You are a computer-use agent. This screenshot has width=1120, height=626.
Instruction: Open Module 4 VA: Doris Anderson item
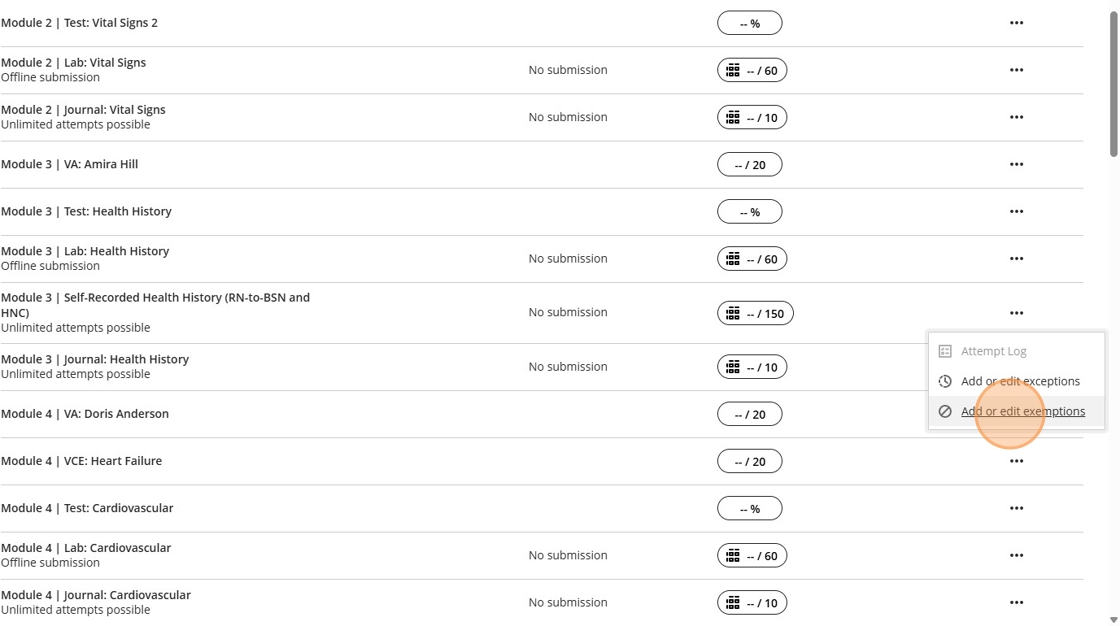click(85, 414)
